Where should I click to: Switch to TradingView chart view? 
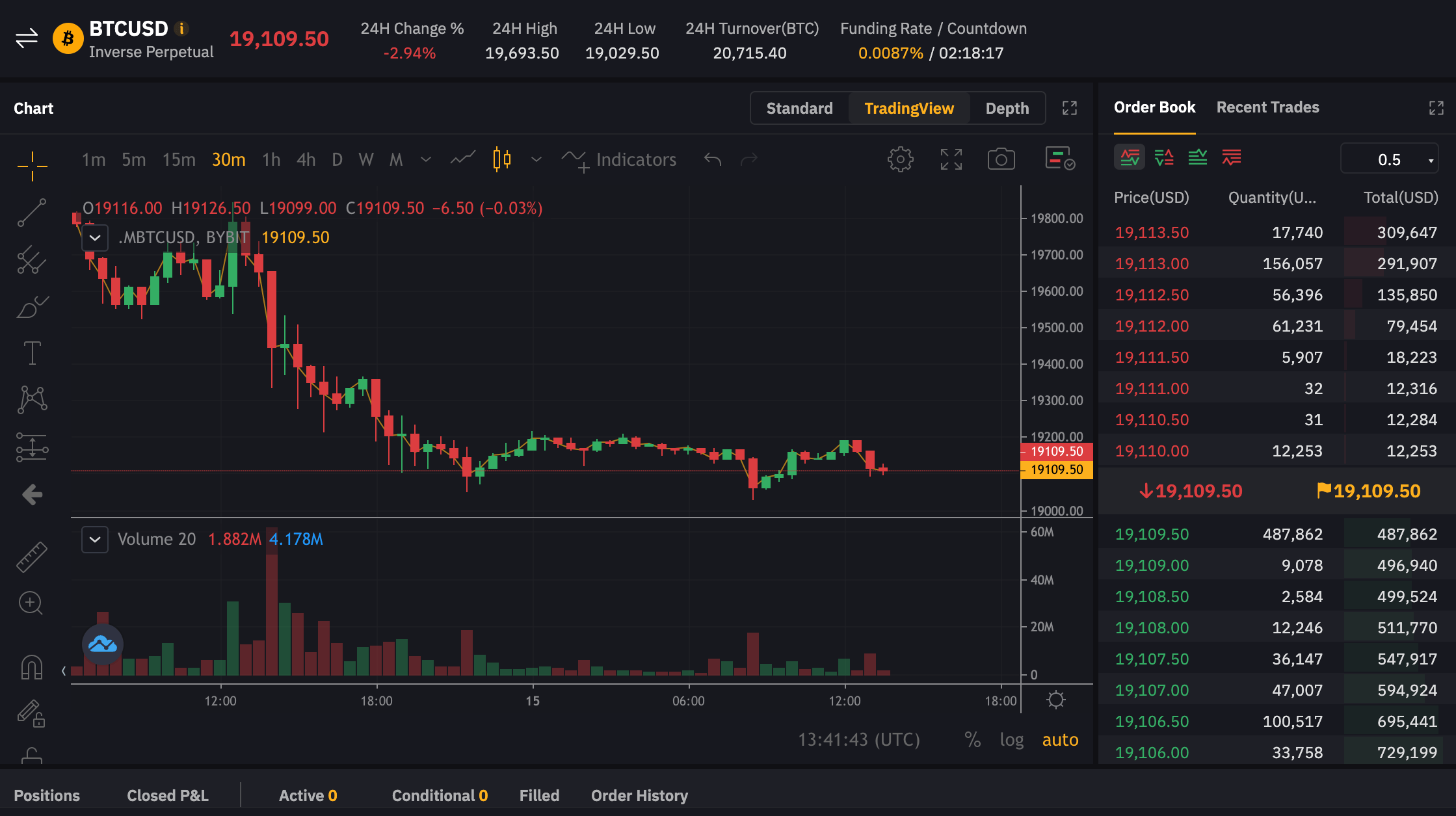(909, 108)
